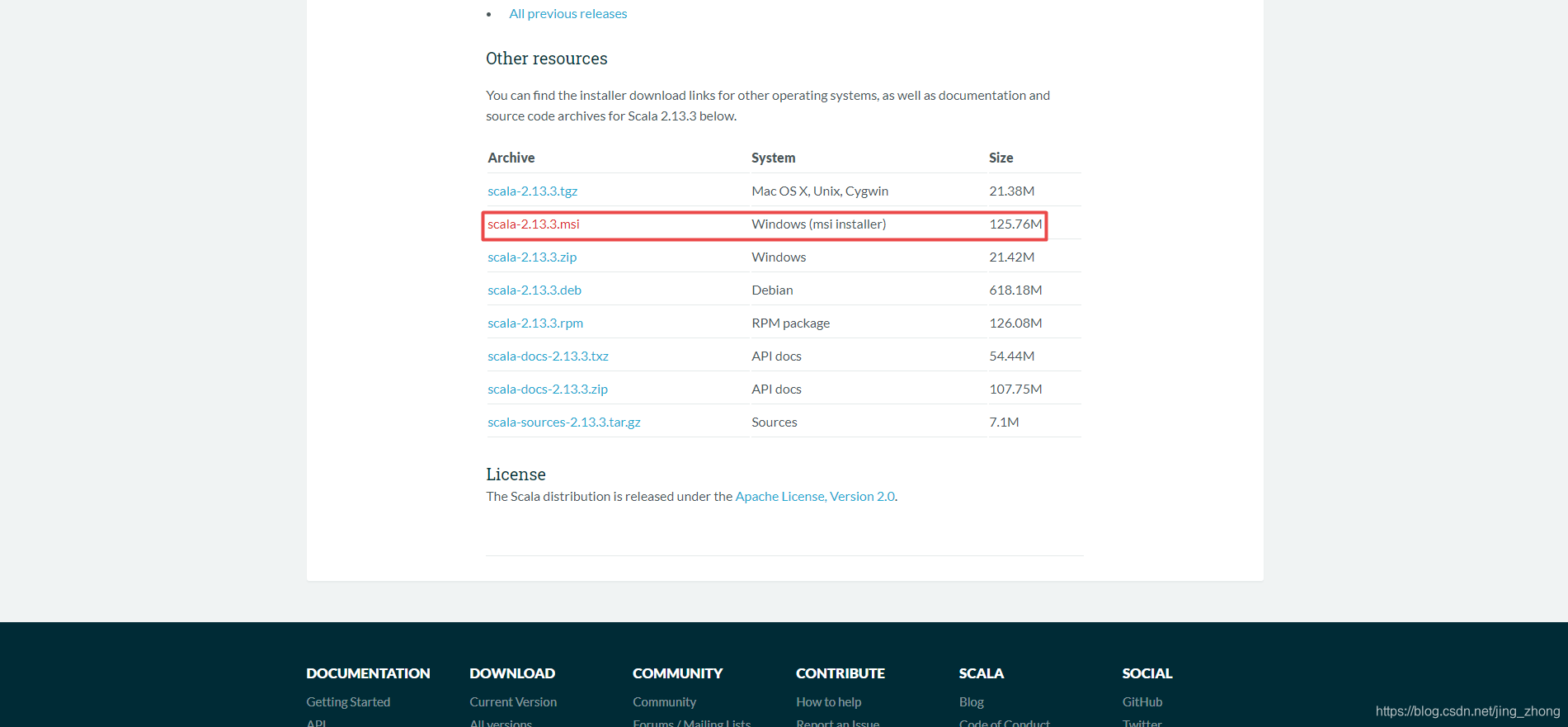This screenshot has height=727, width=1568.
Task: Click the 125.76M size value
Action: 1015,224
